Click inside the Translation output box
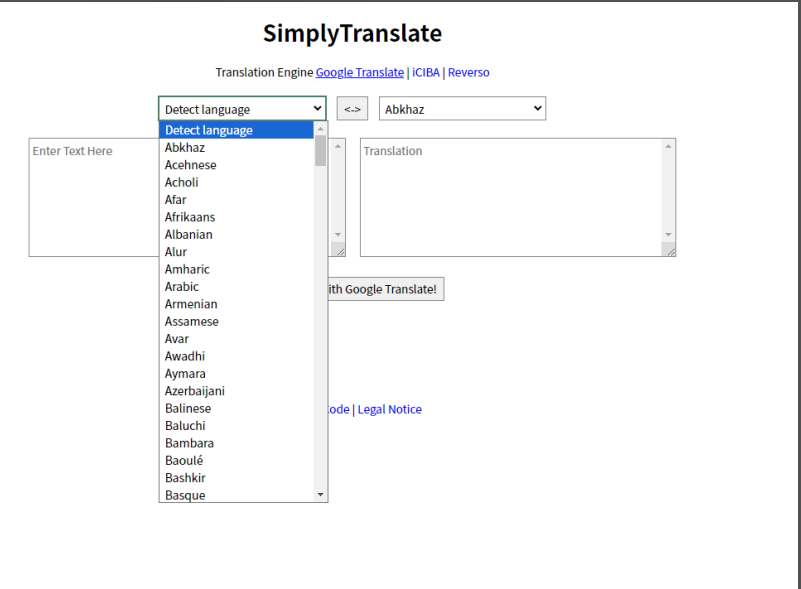 510,197
